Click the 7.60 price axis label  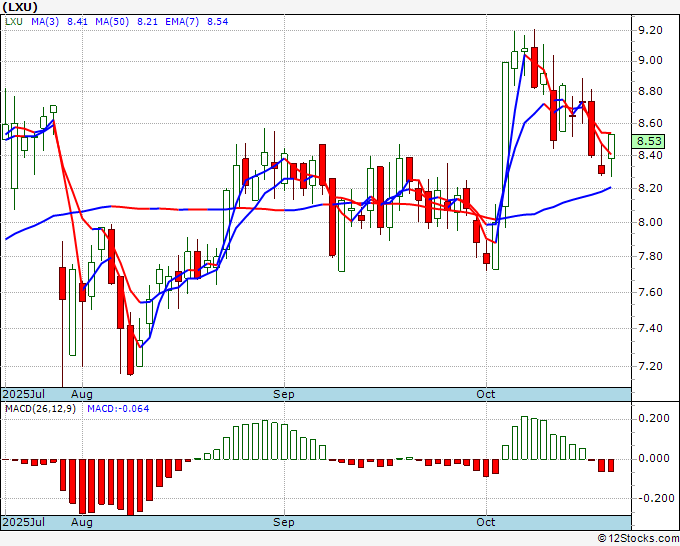(x=650, y=292)
